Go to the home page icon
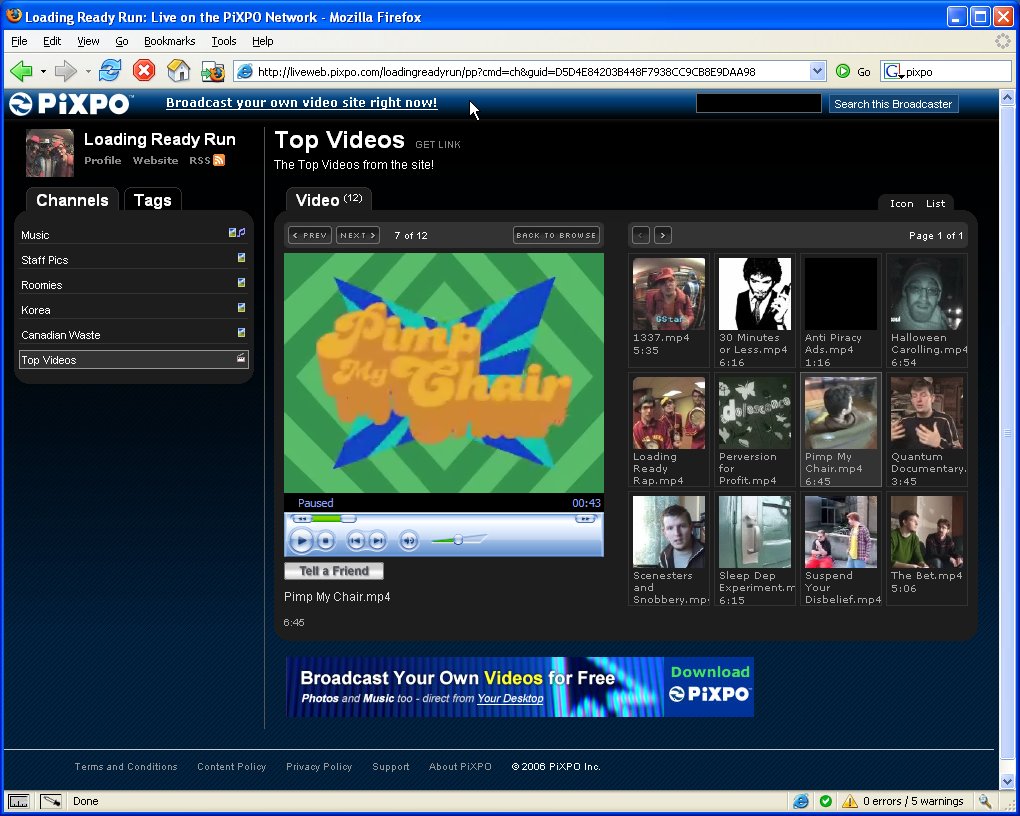Image resolution: width=1020 pixels, height=816 pixels. coord(178,70)
